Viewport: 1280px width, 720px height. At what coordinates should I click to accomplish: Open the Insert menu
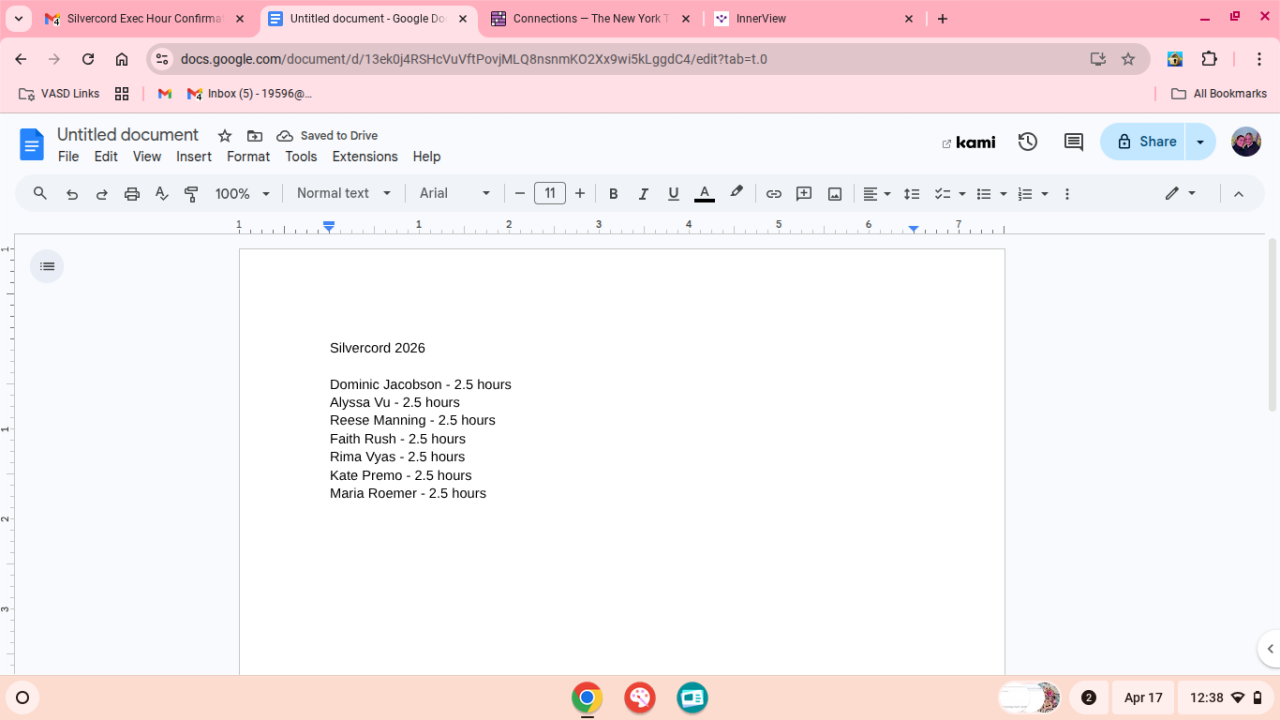coord(194,157)
